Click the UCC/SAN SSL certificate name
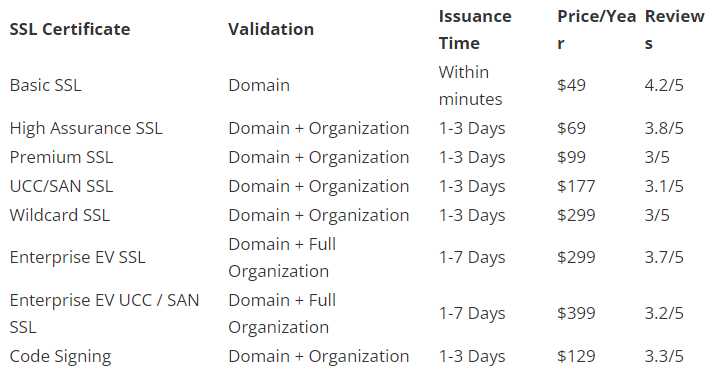714x388 pixels. (x=61, y=187)
